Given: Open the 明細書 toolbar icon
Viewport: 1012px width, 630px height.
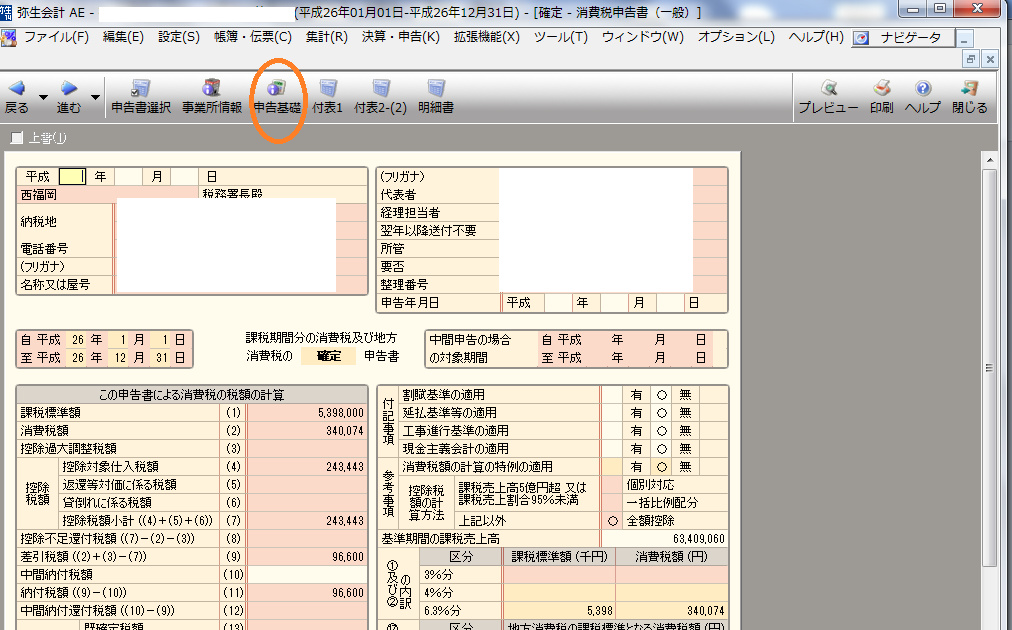Looking at the screenshot, I should [435, 90].
